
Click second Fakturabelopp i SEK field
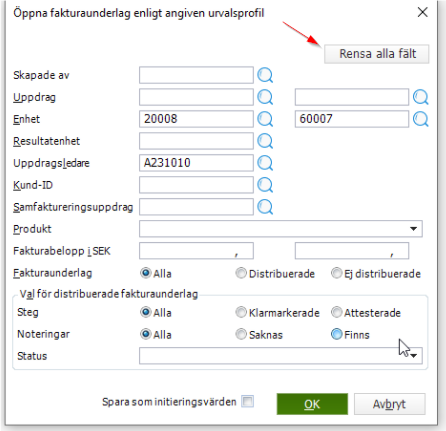[x=352, y=251]
